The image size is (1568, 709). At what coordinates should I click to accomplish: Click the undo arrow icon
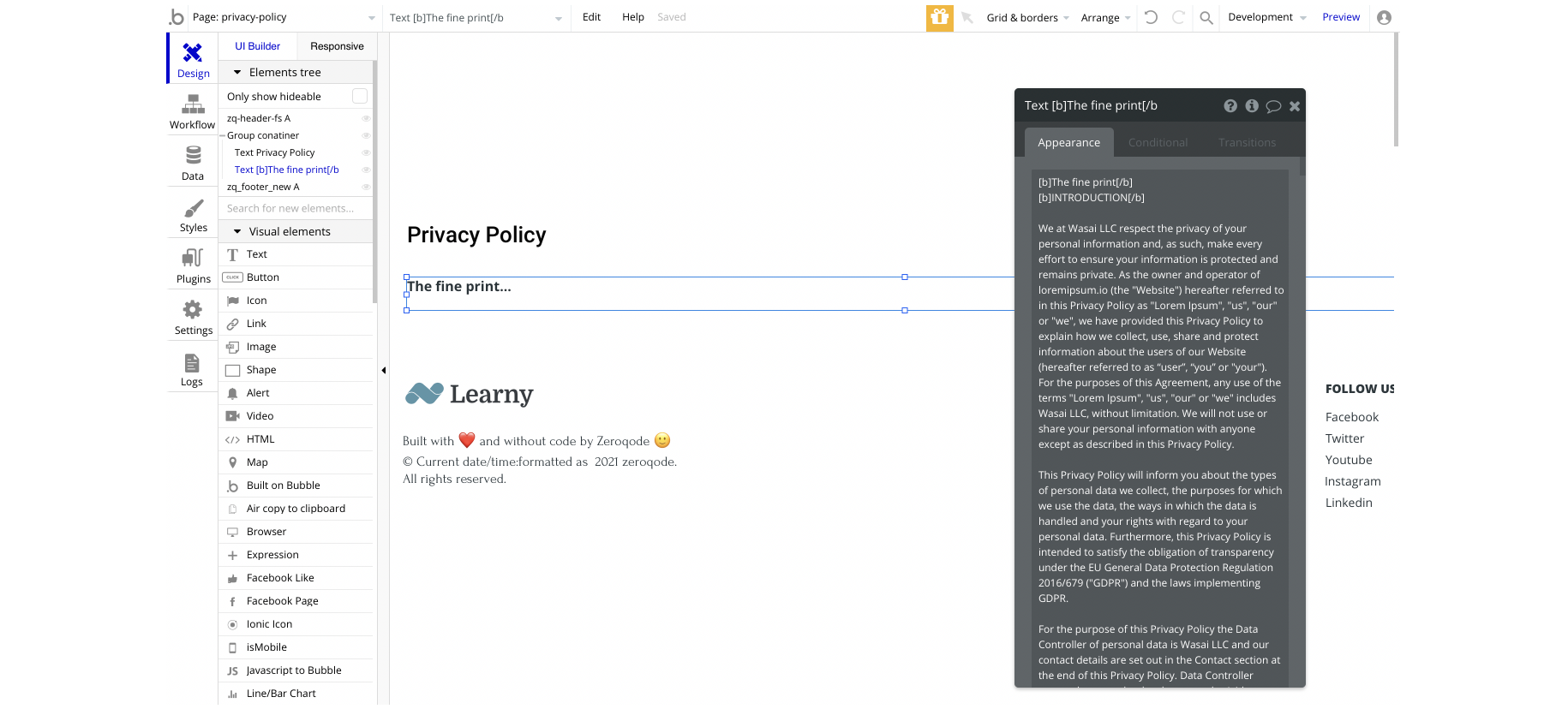1151,17
